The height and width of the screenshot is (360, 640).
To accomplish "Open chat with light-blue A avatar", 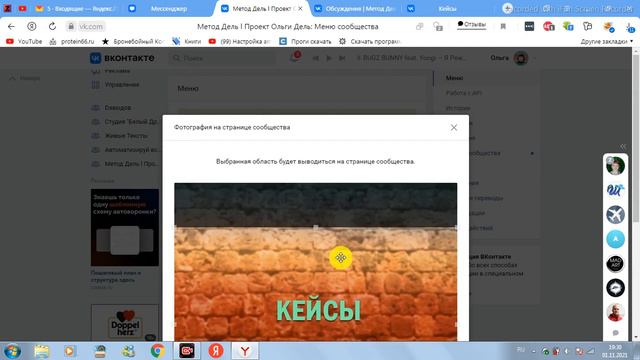I will tap(615, 239).
